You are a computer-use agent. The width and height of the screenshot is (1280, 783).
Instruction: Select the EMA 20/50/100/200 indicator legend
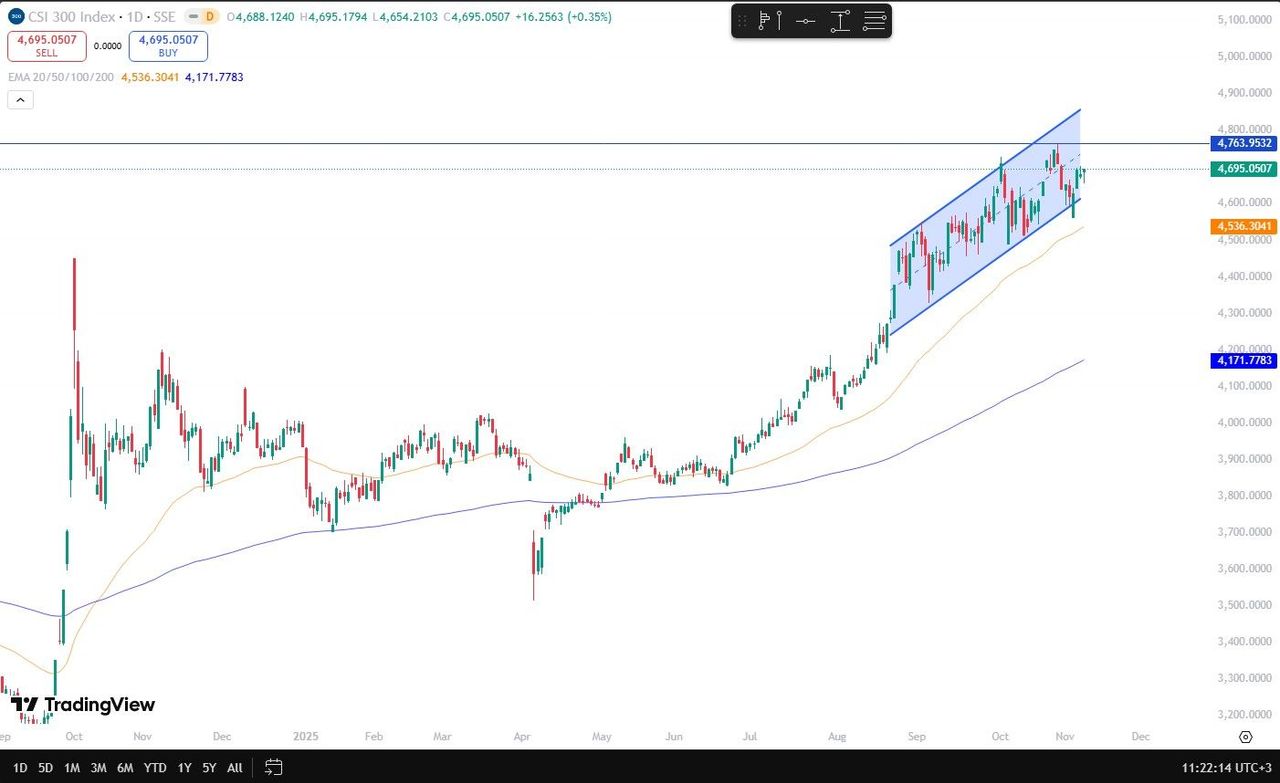[60, 77]
